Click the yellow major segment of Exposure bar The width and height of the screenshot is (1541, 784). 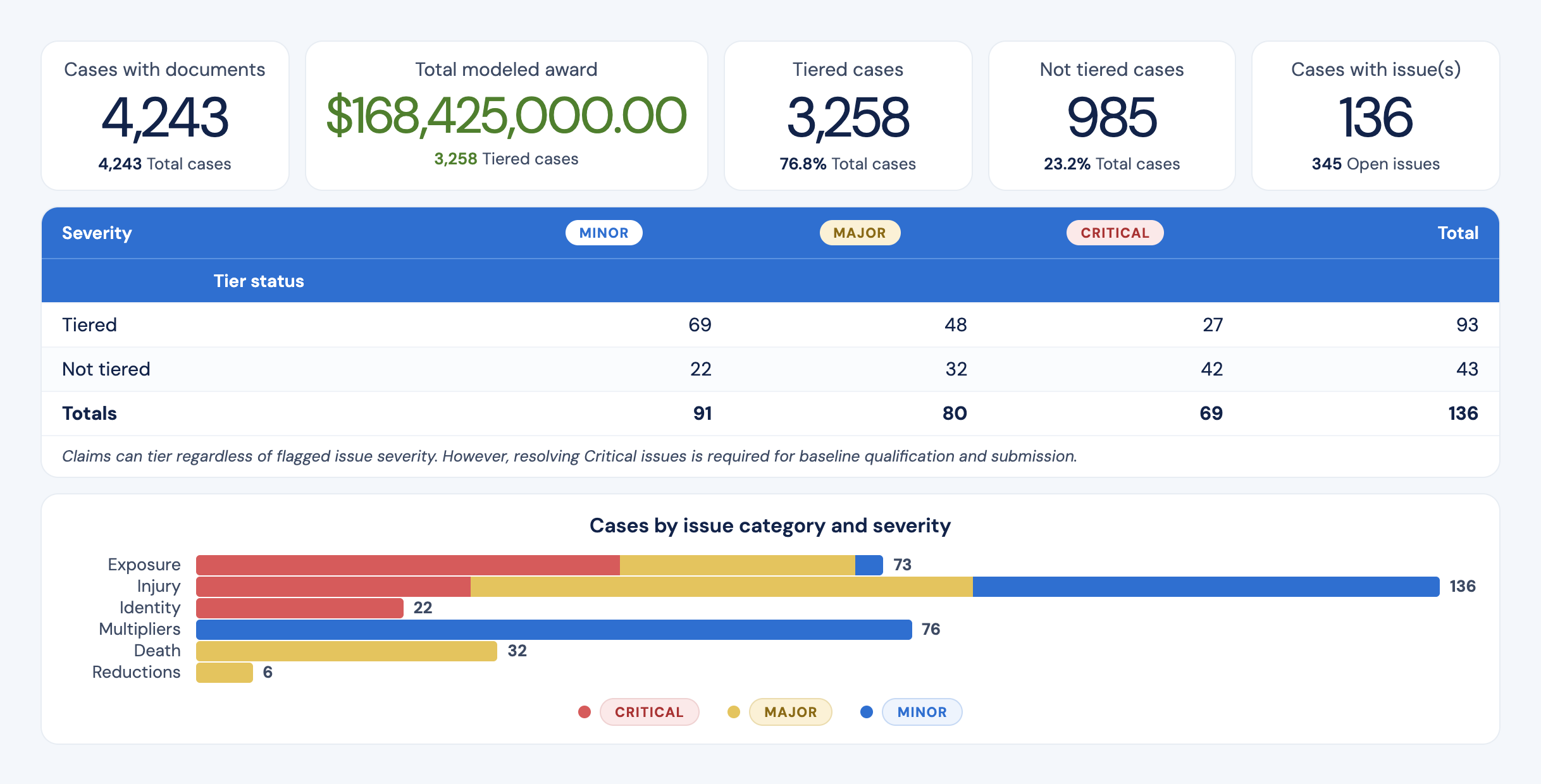(x=738, y=565)
